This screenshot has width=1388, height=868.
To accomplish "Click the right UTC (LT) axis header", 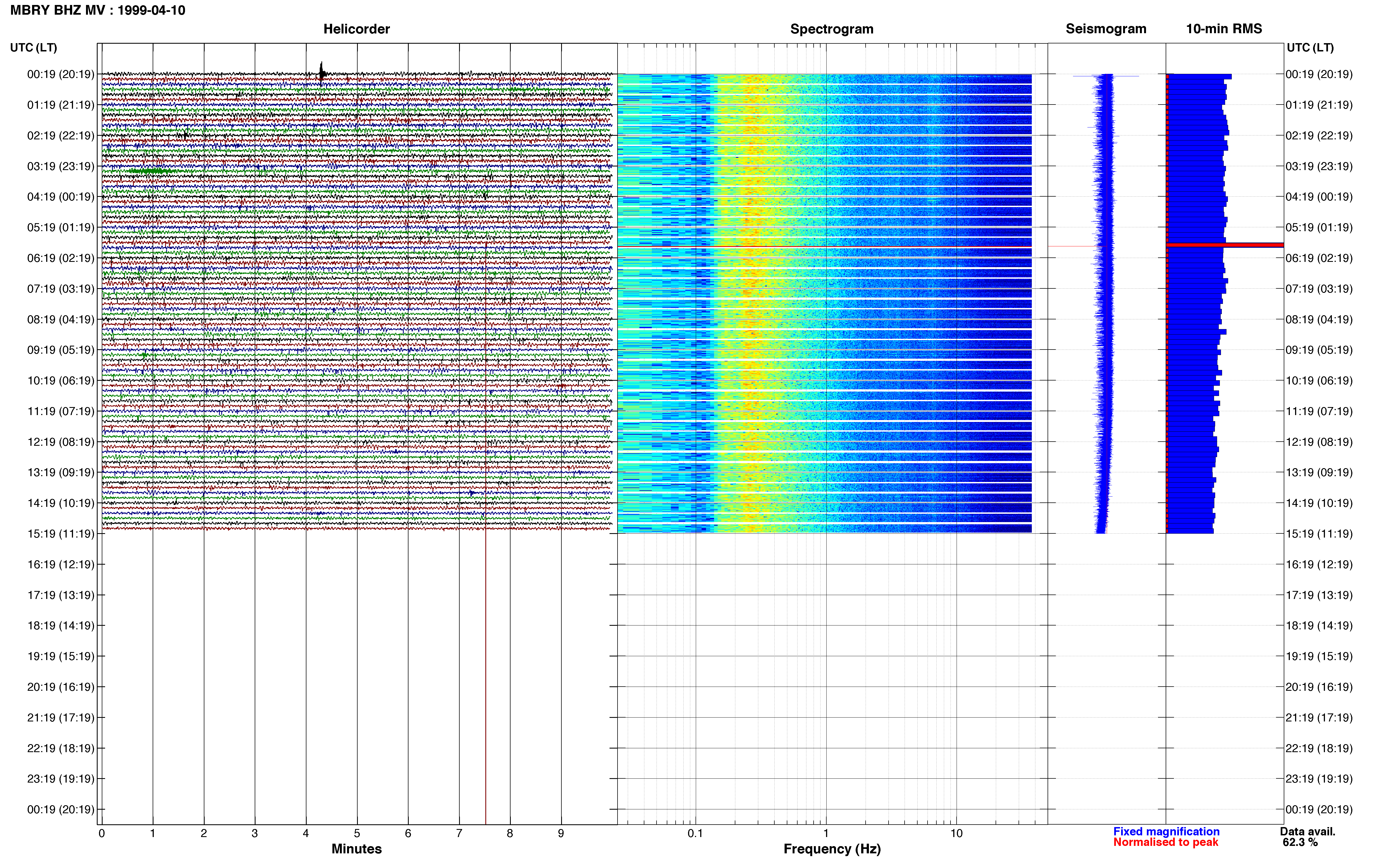I will point(1310,48).
